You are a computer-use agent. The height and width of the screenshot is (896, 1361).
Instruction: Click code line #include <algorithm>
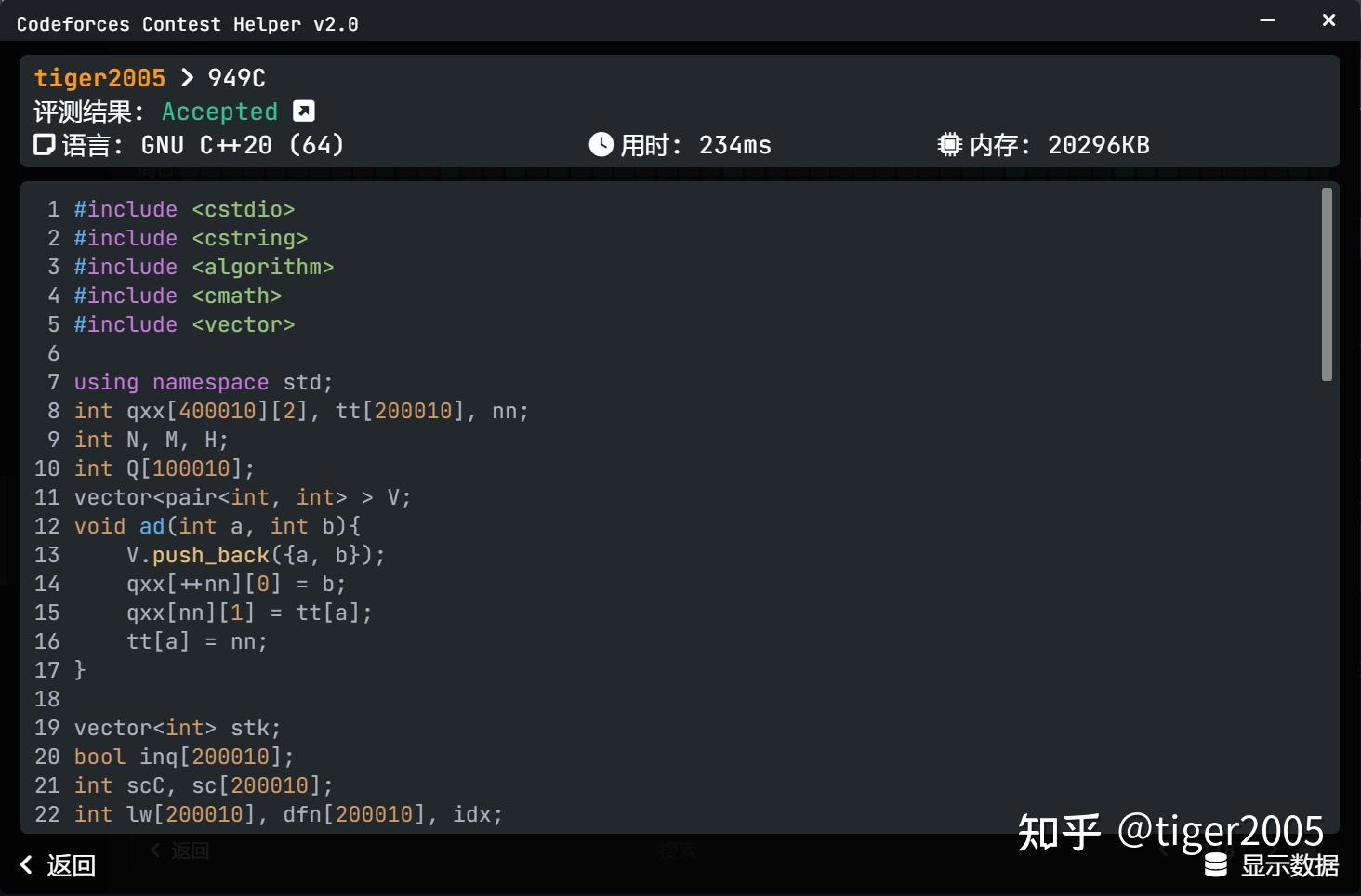pyautogui.click(x=204, y=267)
